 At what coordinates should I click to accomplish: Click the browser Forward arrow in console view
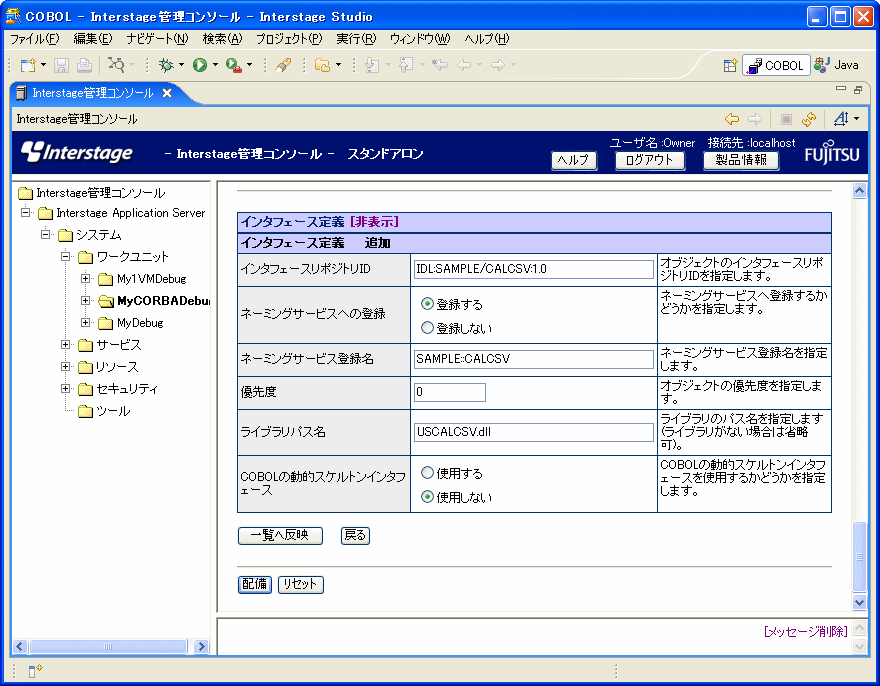click(755, 119)
